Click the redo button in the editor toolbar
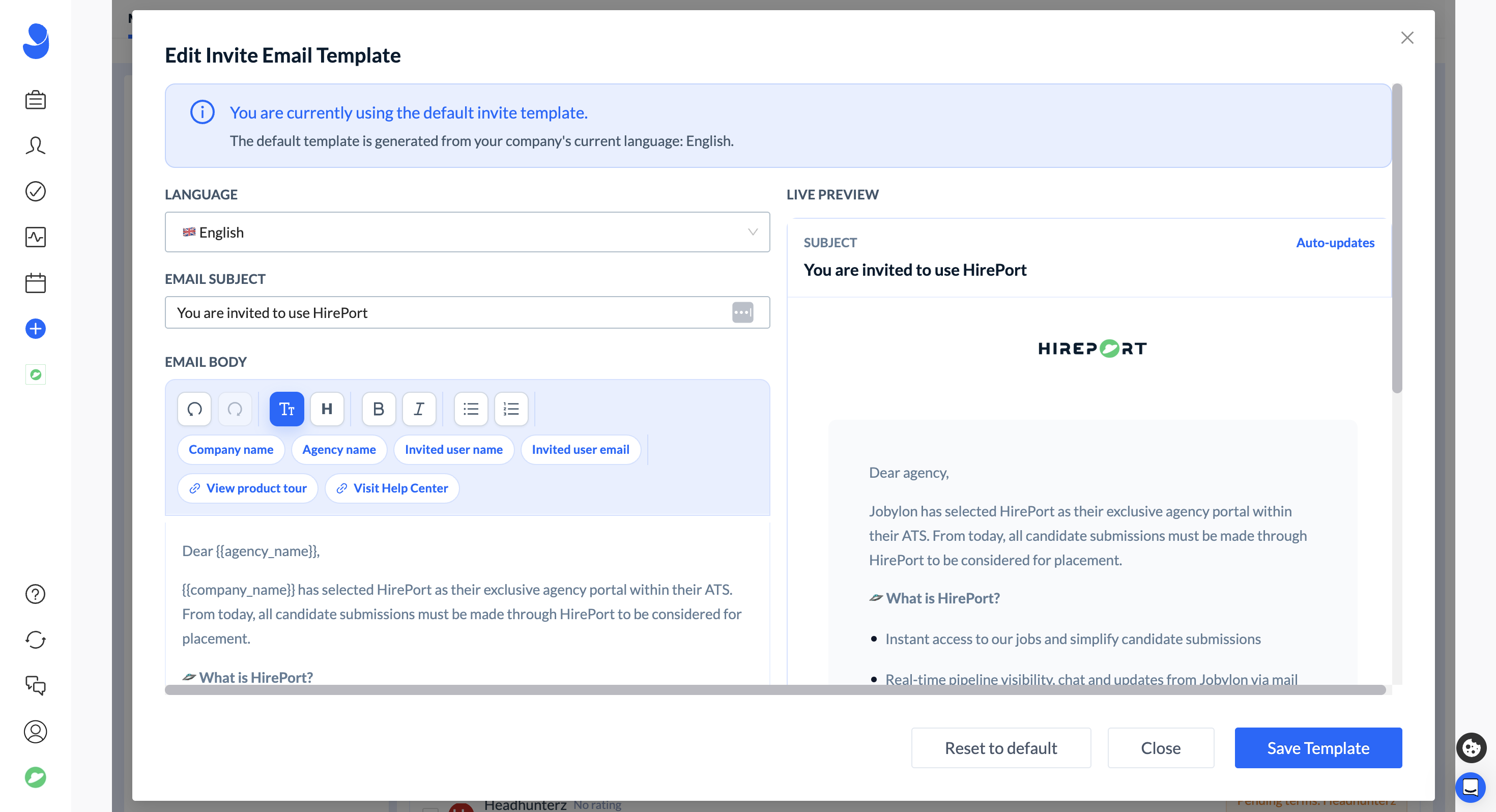The height and width of the screenshot is (812, 1496). click(x=235, y=409)
